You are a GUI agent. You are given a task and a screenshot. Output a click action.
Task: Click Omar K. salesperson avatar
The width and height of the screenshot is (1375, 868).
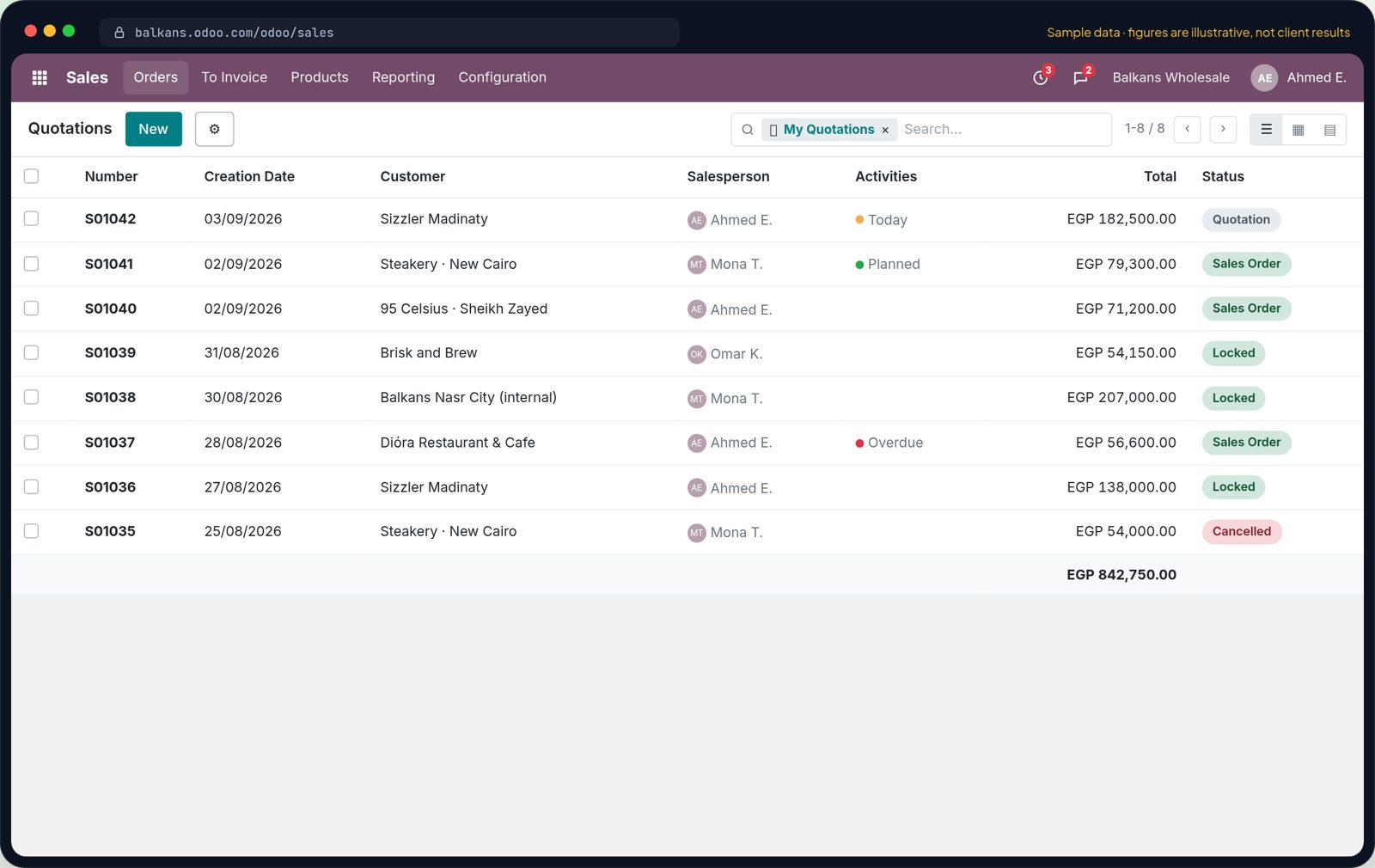click(697, 354)
